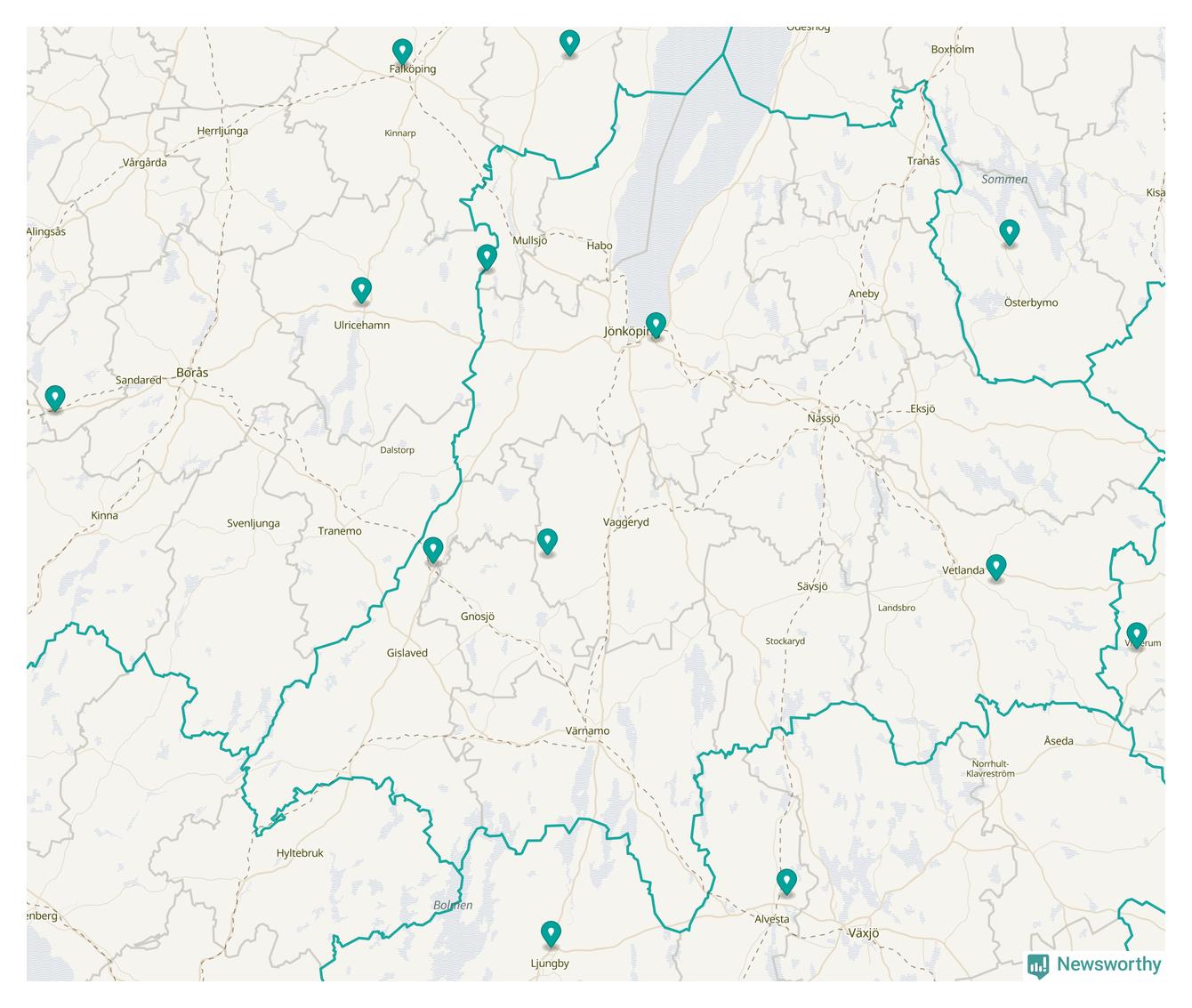Viewport: 1192px width, 1008px height.
Task: Select the map marker at Ulricehamn
Action: (360, 289)
